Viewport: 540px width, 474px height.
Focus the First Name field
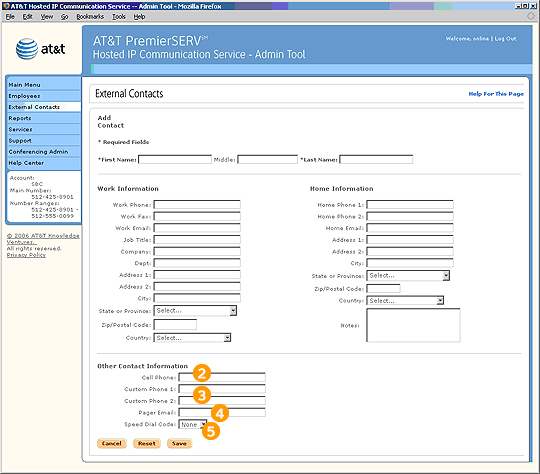pos(175,159)
